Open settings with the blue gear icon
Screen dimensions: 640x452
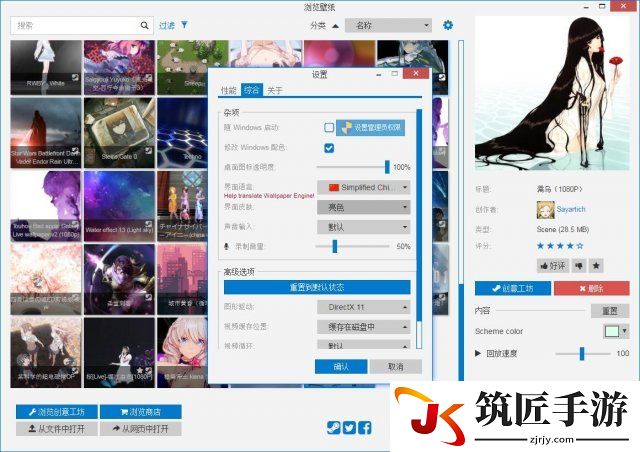[x=448, y=25]
